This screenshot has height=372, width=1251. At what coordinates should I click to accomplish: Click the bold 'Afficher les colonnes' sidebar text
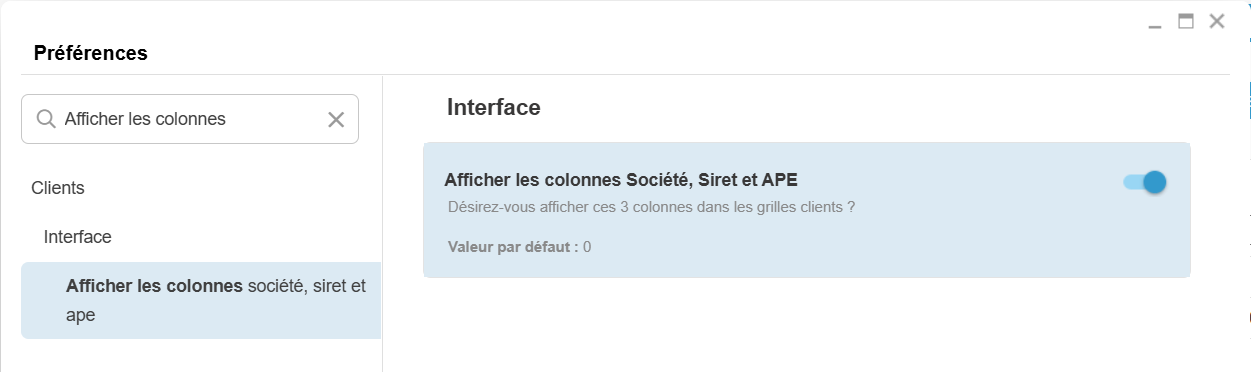coord(155,286)
